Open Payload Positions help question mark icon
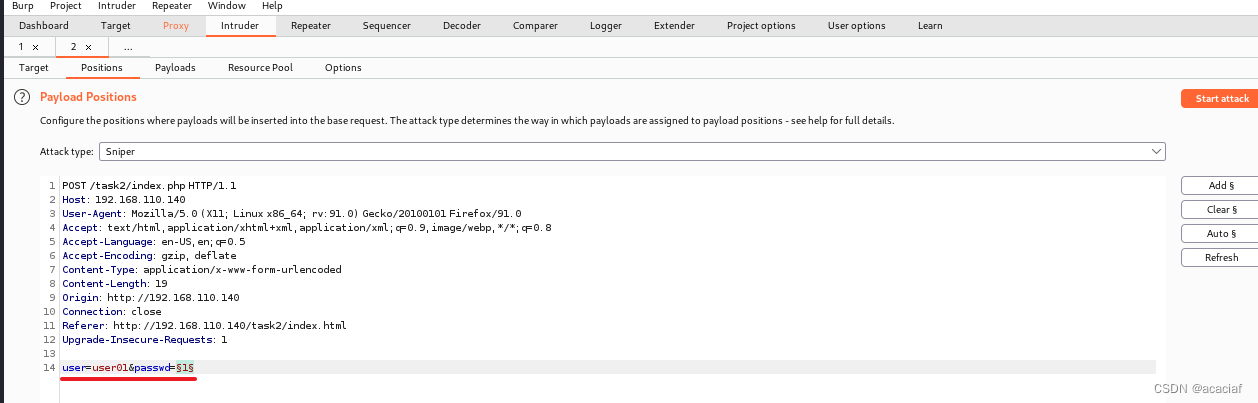The image size is (1258, 403). point(20,97)
